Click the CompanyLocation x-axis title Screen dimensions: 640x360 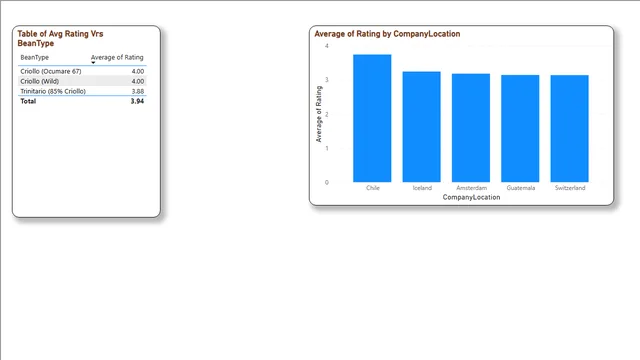click(471, 197)
